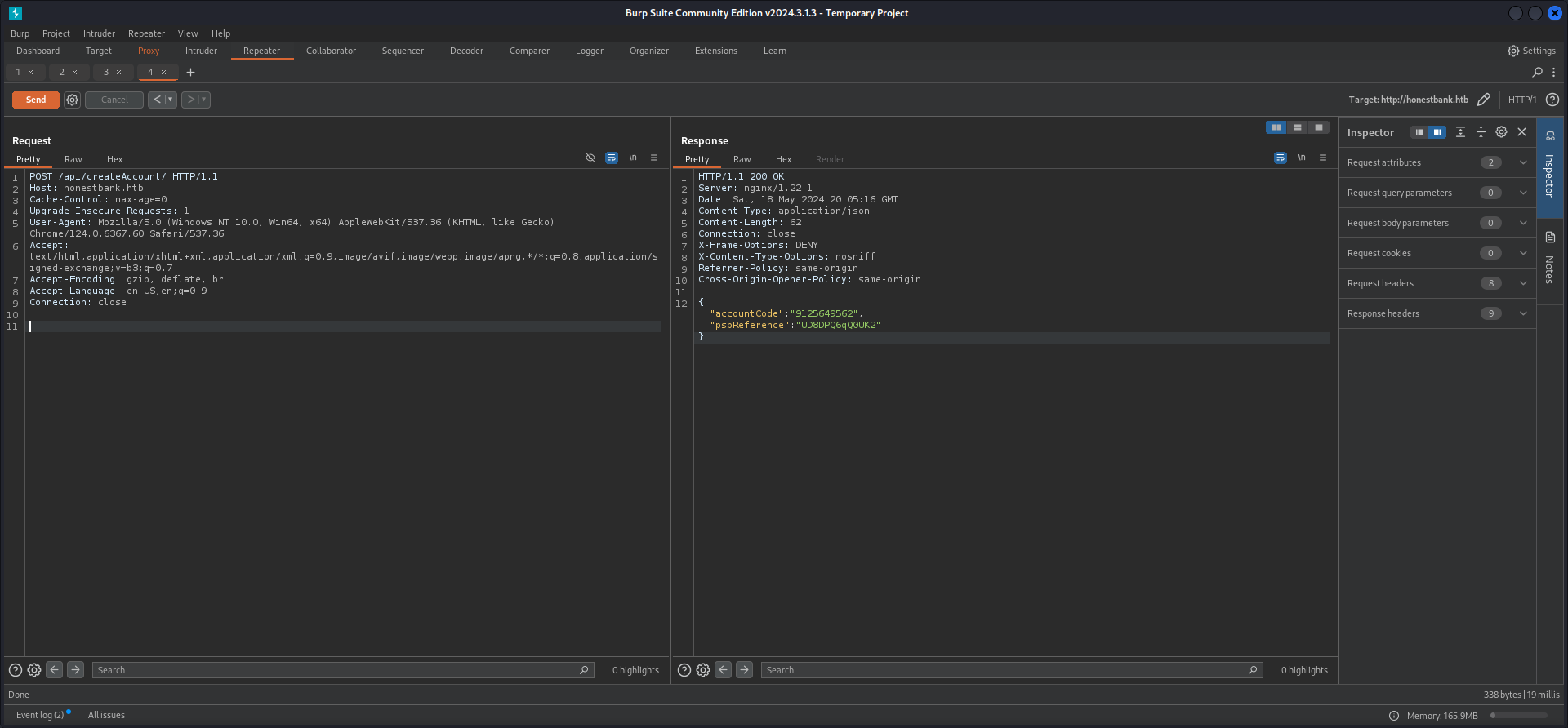Switch to the Intruder tab
Image resolution: width=1568 pixels, height=728 pixels.
(x=201, y=51)
